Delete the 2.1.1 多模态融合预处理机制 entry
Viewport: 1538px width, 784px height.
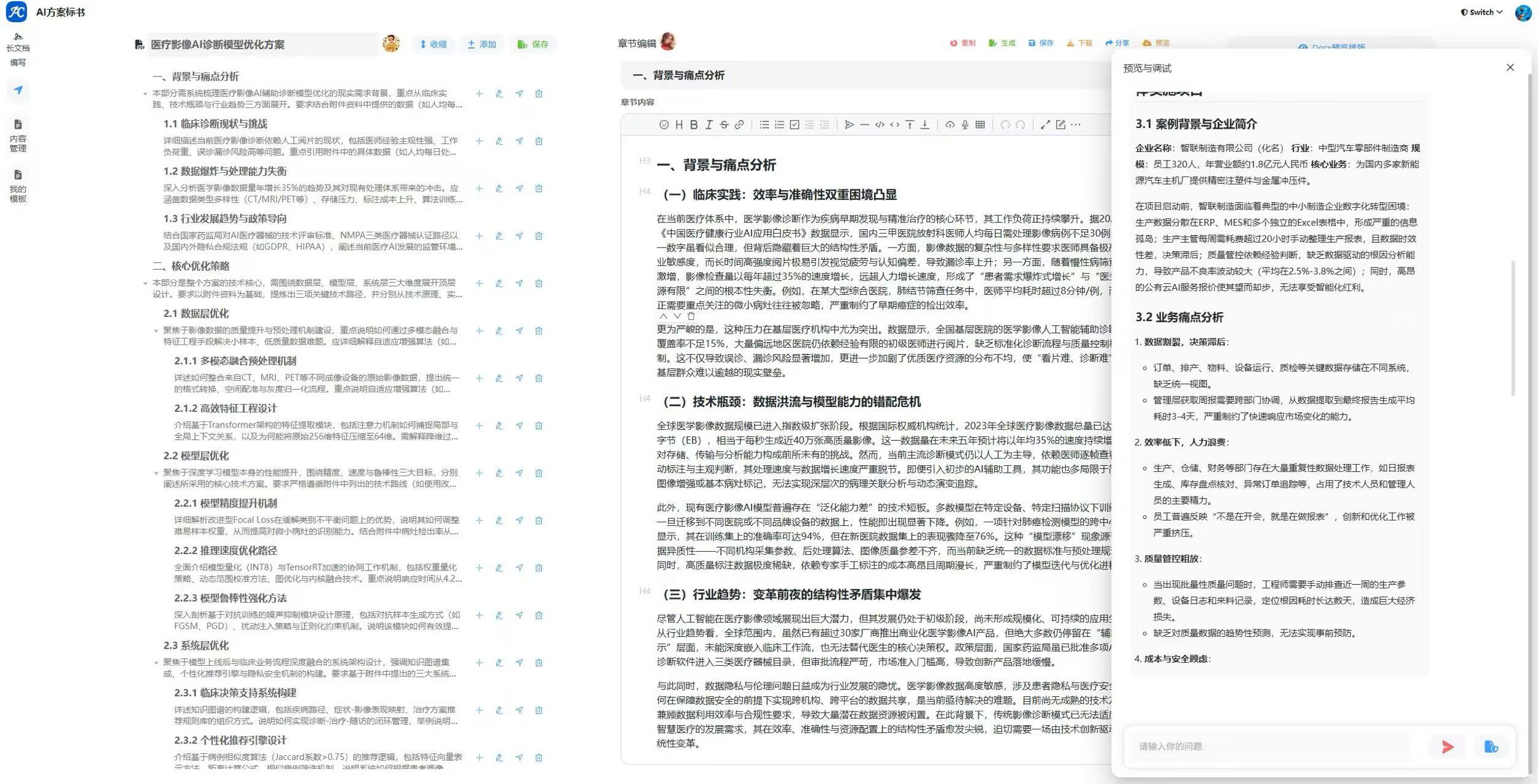click(x=539, y=378)
